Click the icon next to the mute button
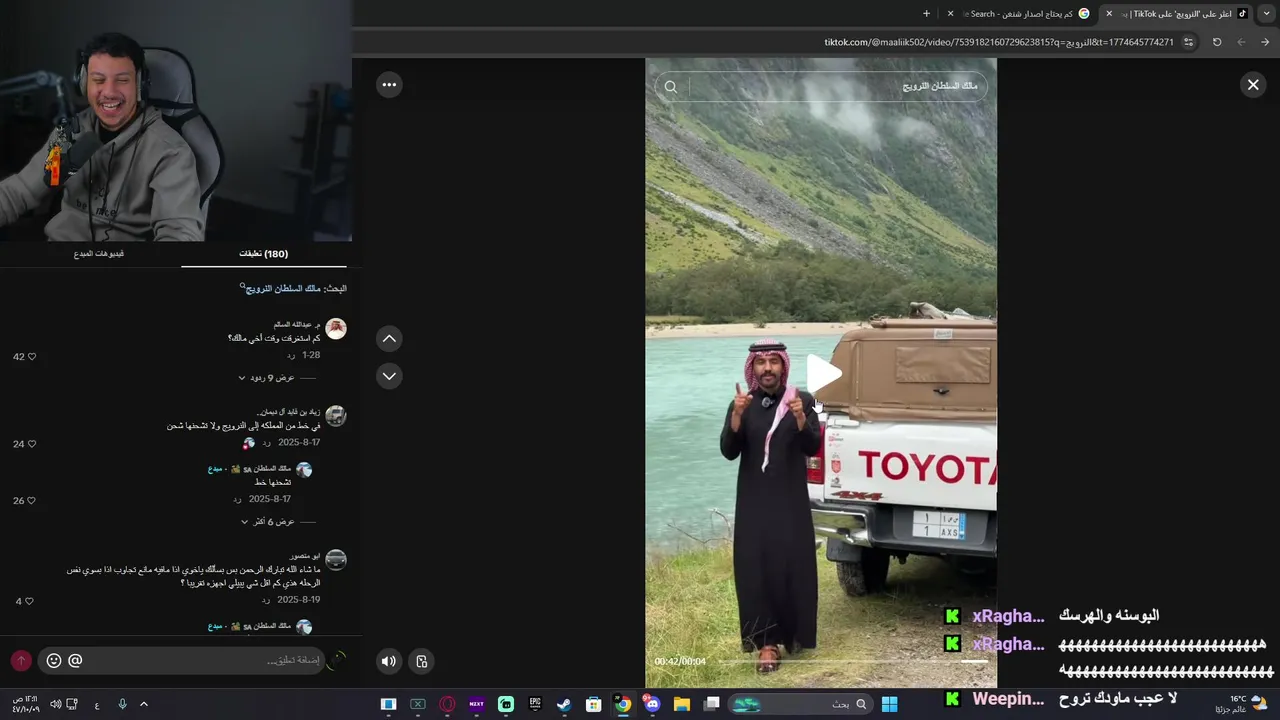Image resolution: width=1280 pixels, height=720 pixels. coord(422,661)
